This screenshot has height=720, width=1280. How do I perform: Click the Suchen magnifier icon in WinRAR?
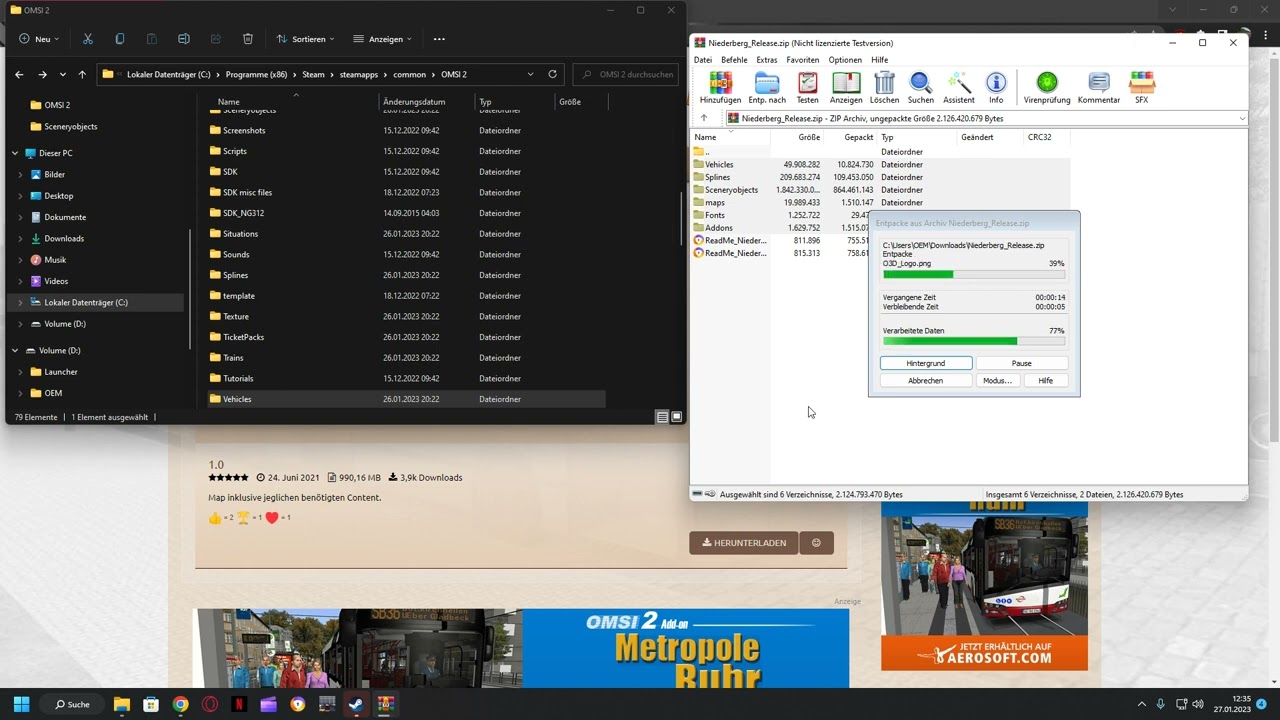pyautogui.click(x=920, y=88)
